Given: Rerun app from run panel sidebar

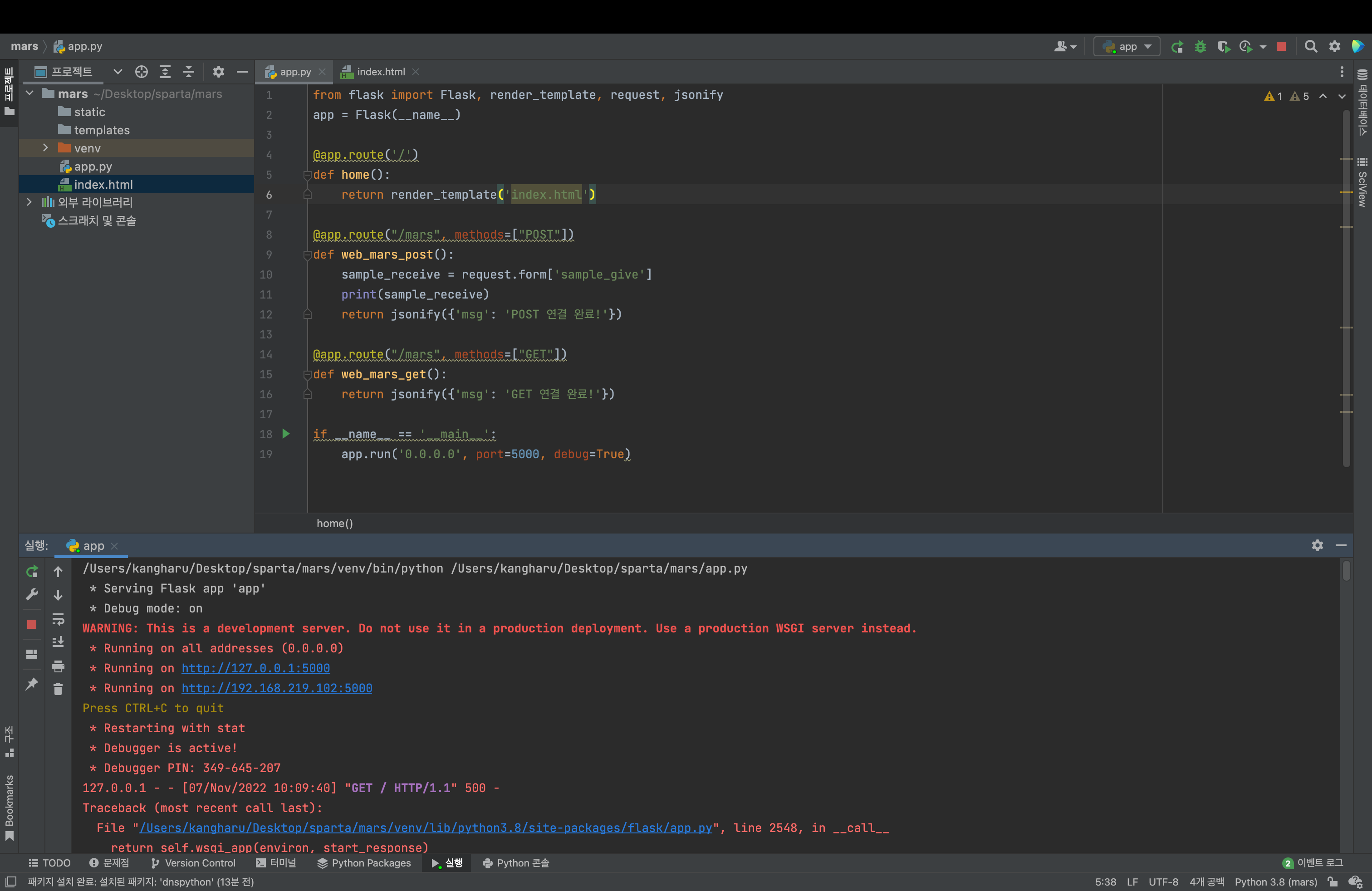Looking at the screenshot, I should [32, 571].
